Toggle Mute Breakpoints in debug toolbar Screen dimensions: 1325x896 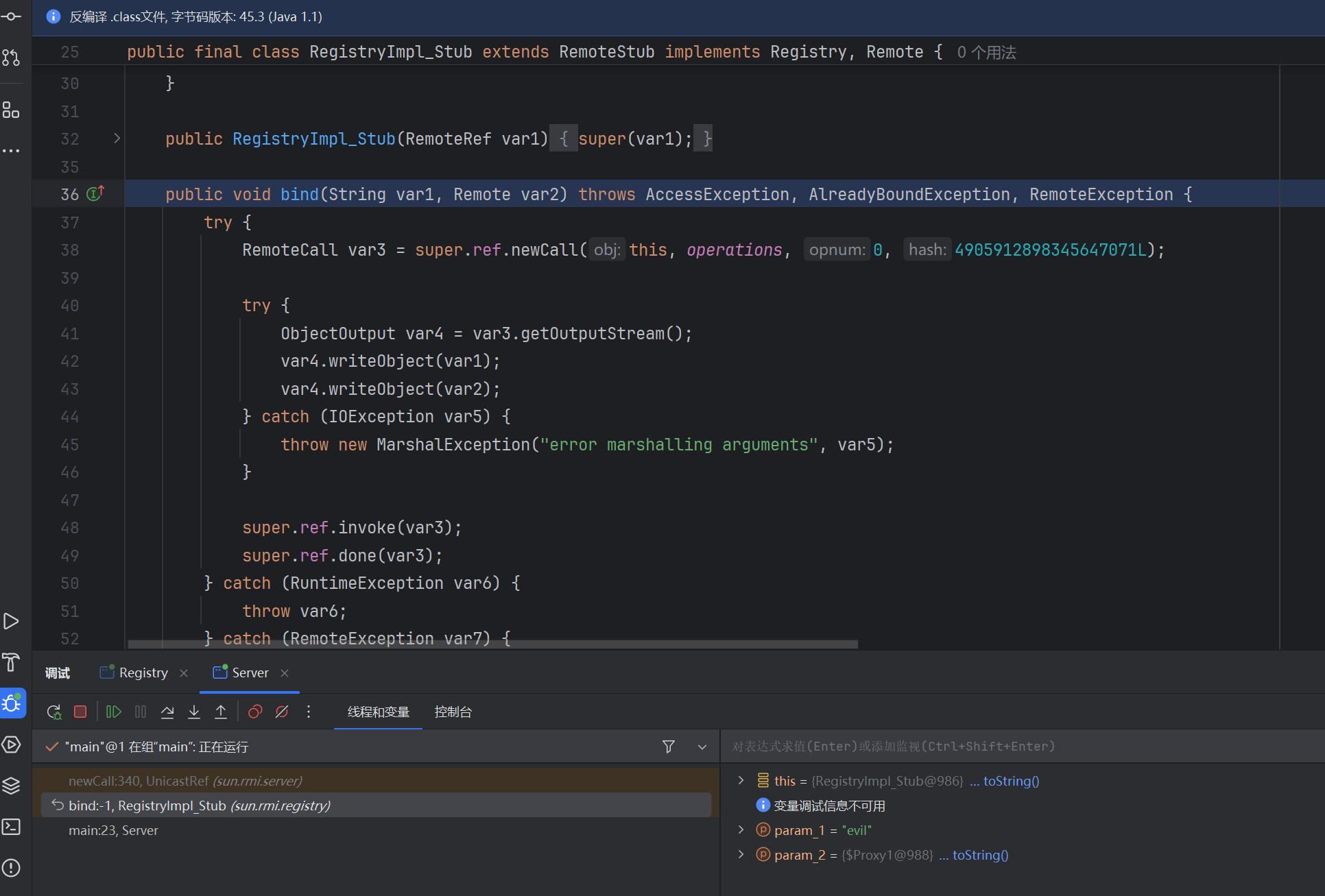tap(282, 712)
